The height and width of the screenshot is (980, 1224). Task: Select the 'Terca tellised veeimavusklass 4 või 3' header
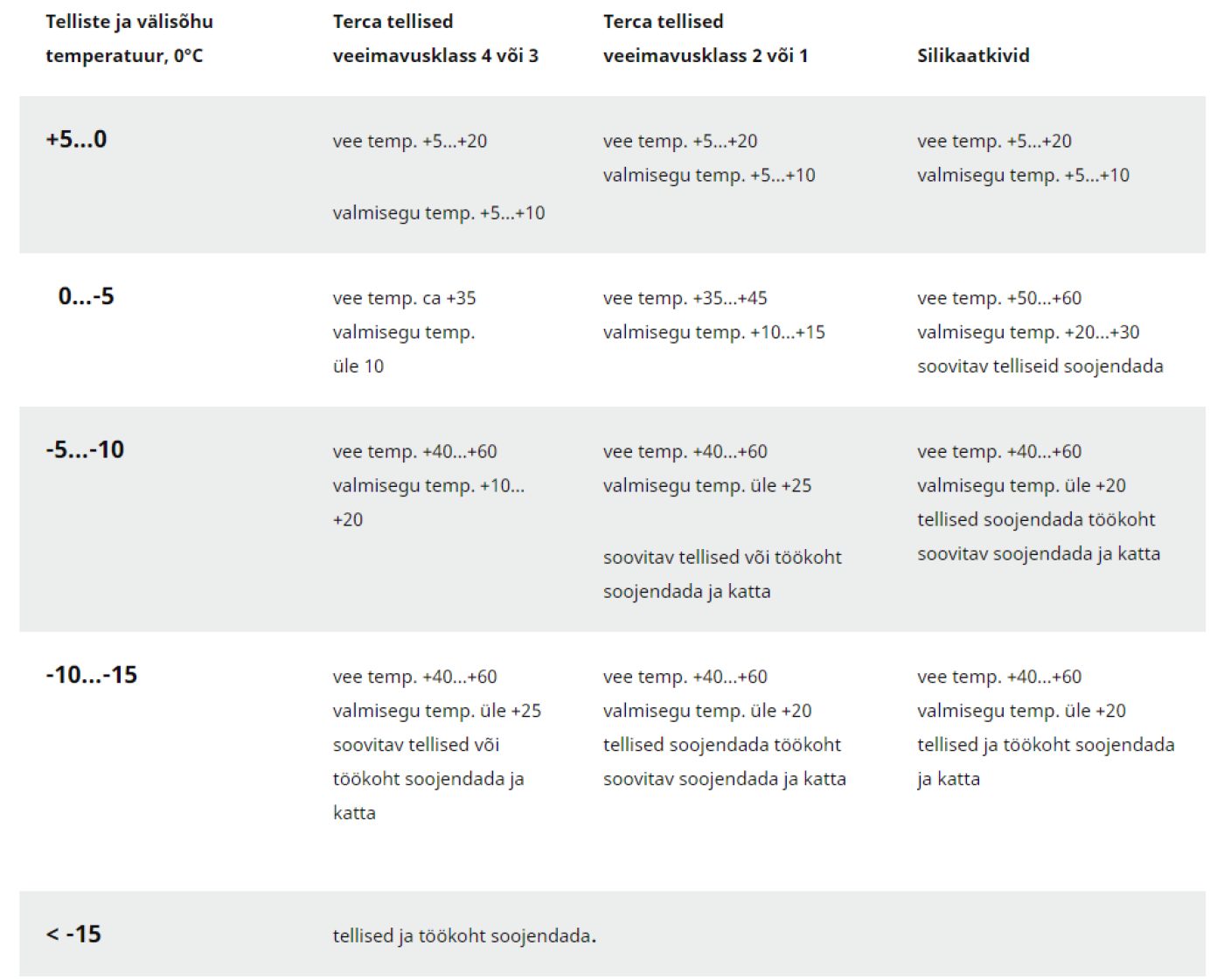435,38
